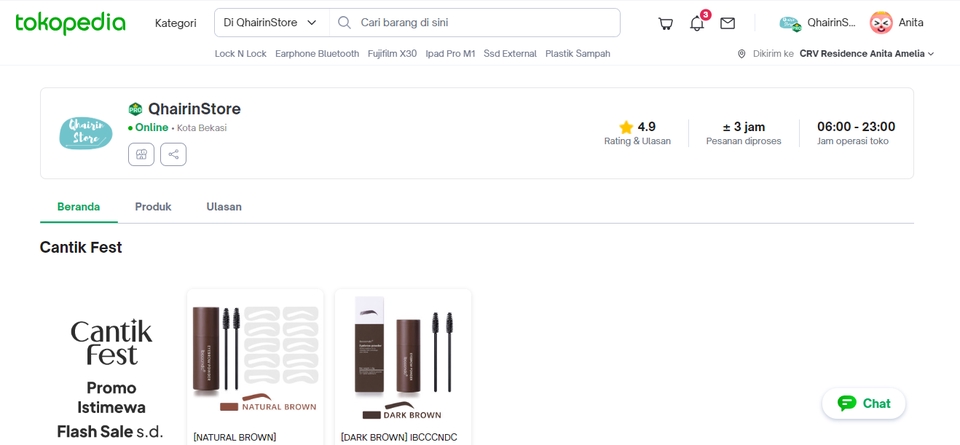Select the Beranda tab
Viewport: 960px width, 445px height.
[78, 207]
